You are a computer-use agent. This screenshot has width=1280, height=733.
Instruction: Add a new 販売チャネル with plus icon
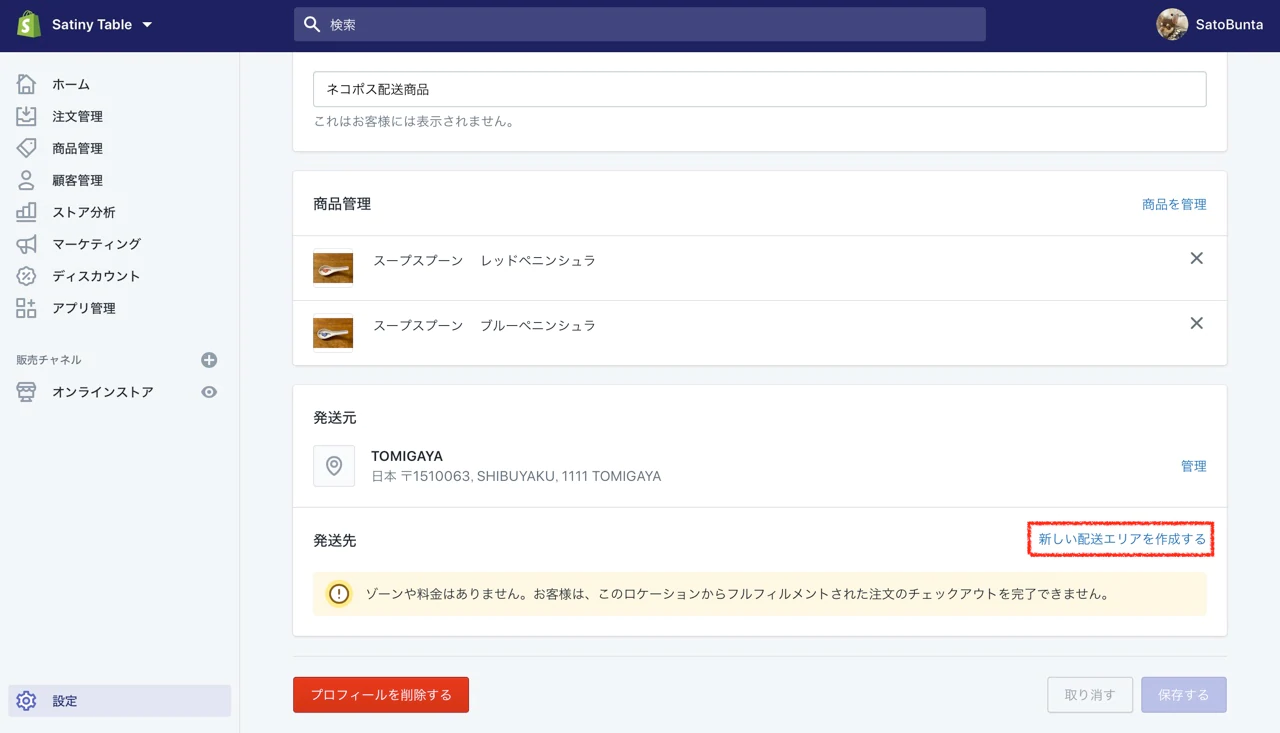pyautogui.click(x=209, y=360)
